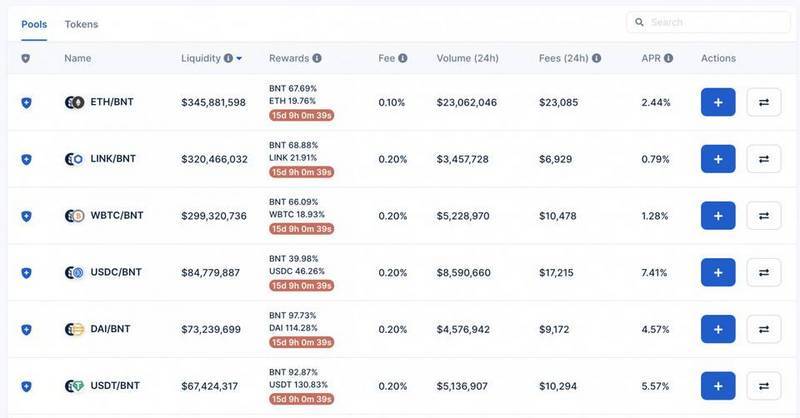Select the Pools tab
Screen dimensions: 800x418
pyautogui.click(x=35, y=24)
